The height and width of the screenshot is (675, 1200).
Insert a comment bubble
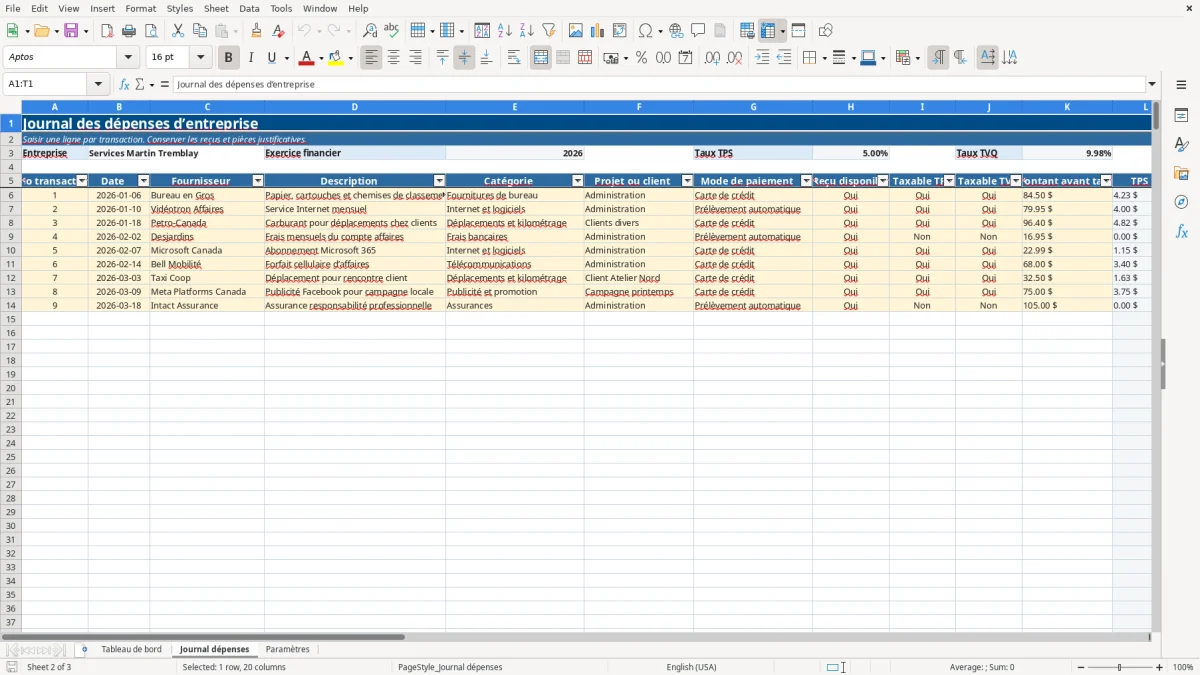[698, 31]
